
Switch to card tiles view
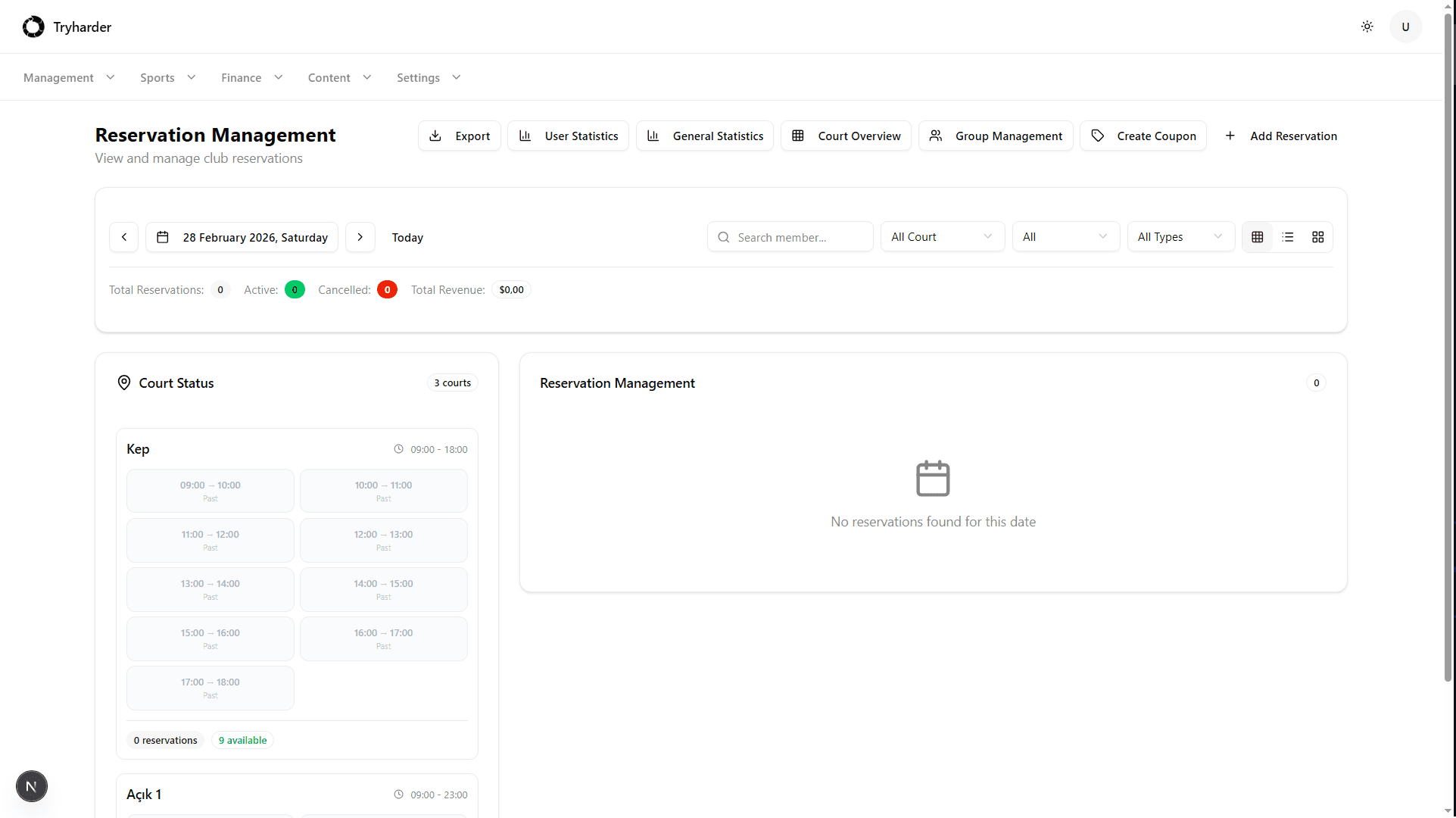tap(1318, 237)
